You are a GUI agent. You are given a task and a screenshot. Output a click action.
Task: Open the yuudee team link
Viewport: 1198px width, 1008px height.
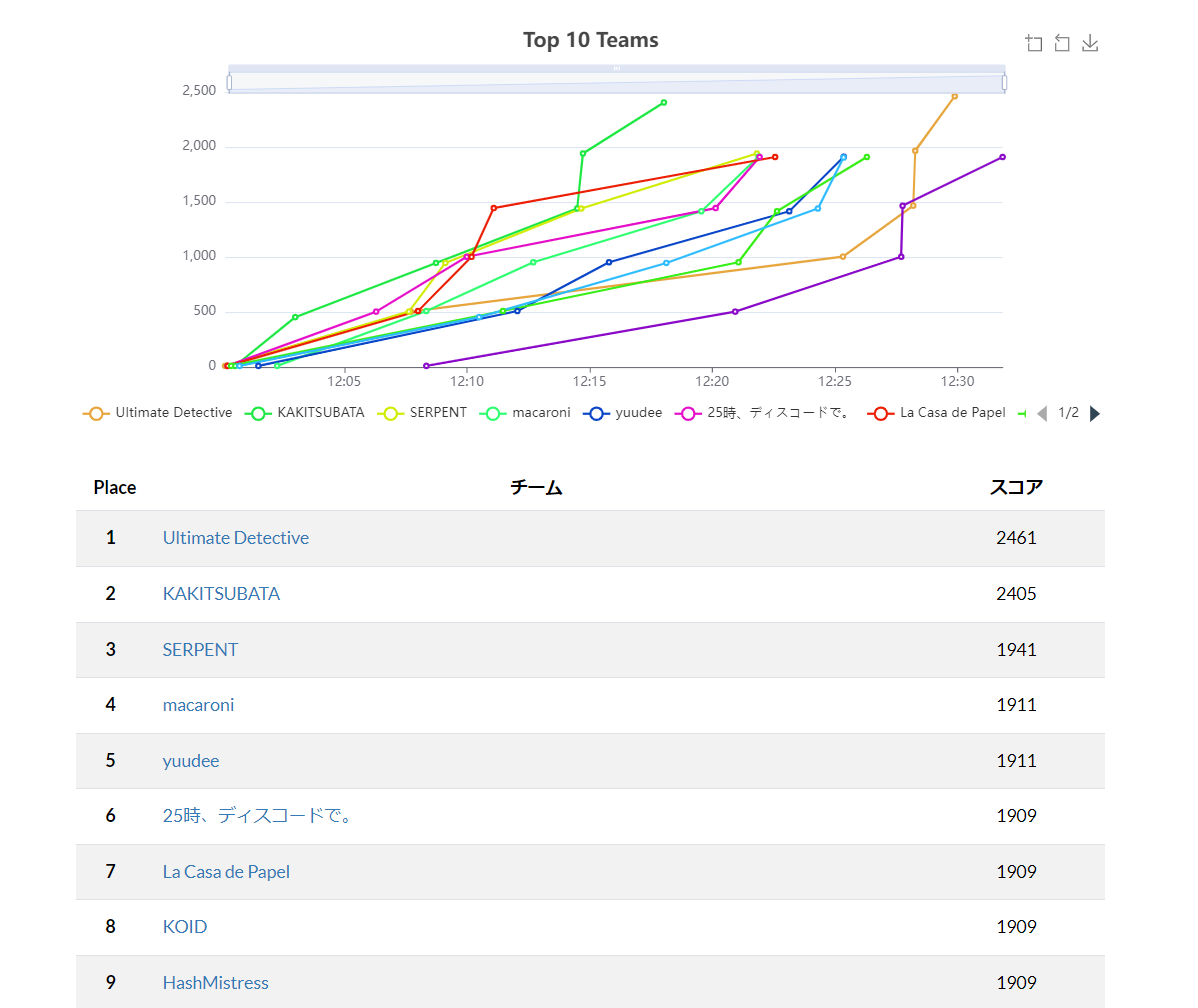point(190,760)
